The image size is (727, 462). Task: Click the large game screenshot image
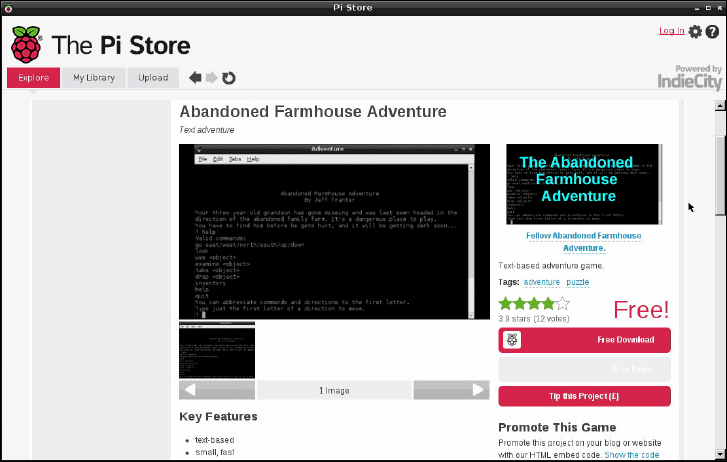[334, 231]
